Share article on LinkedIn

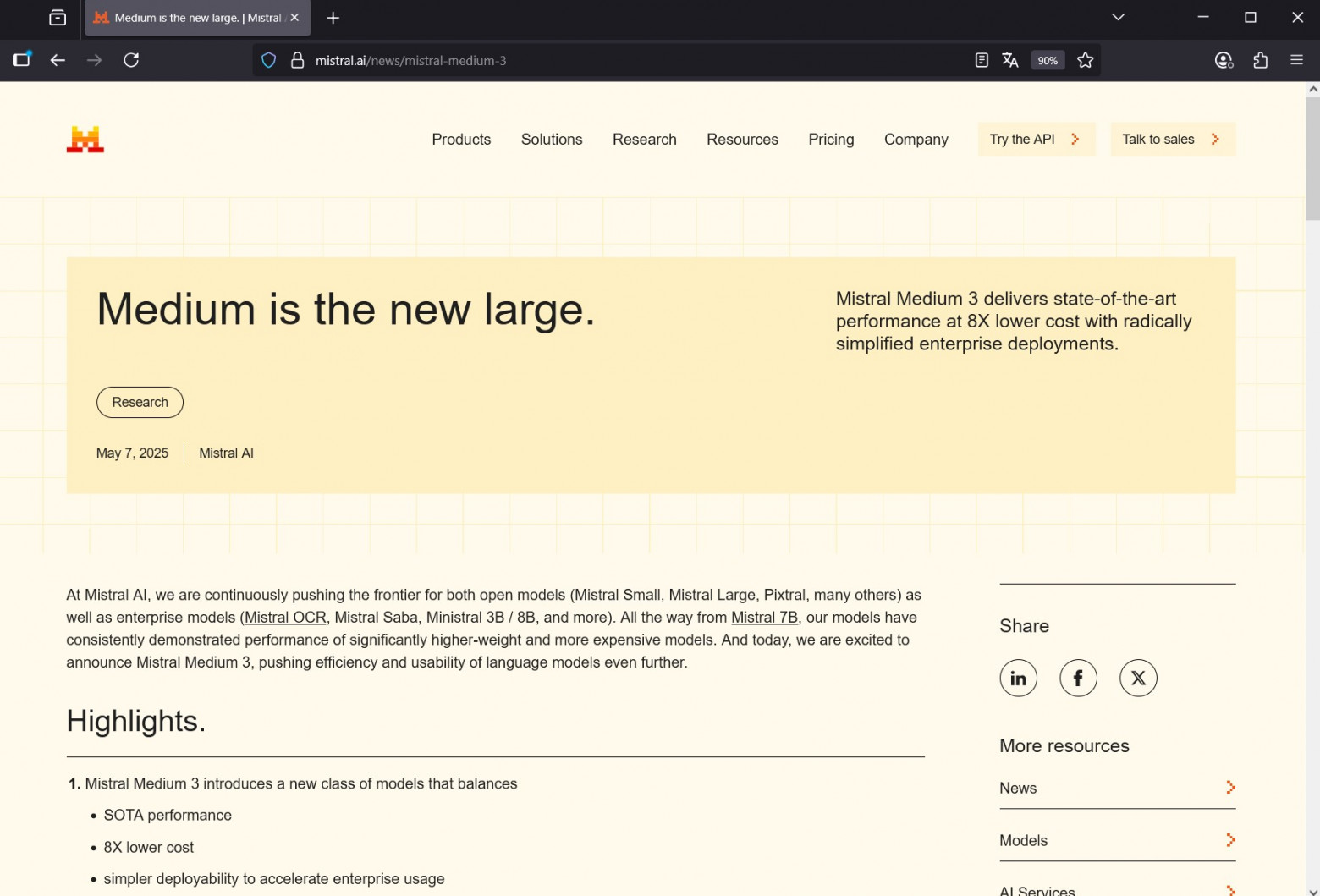(1019, 679)
